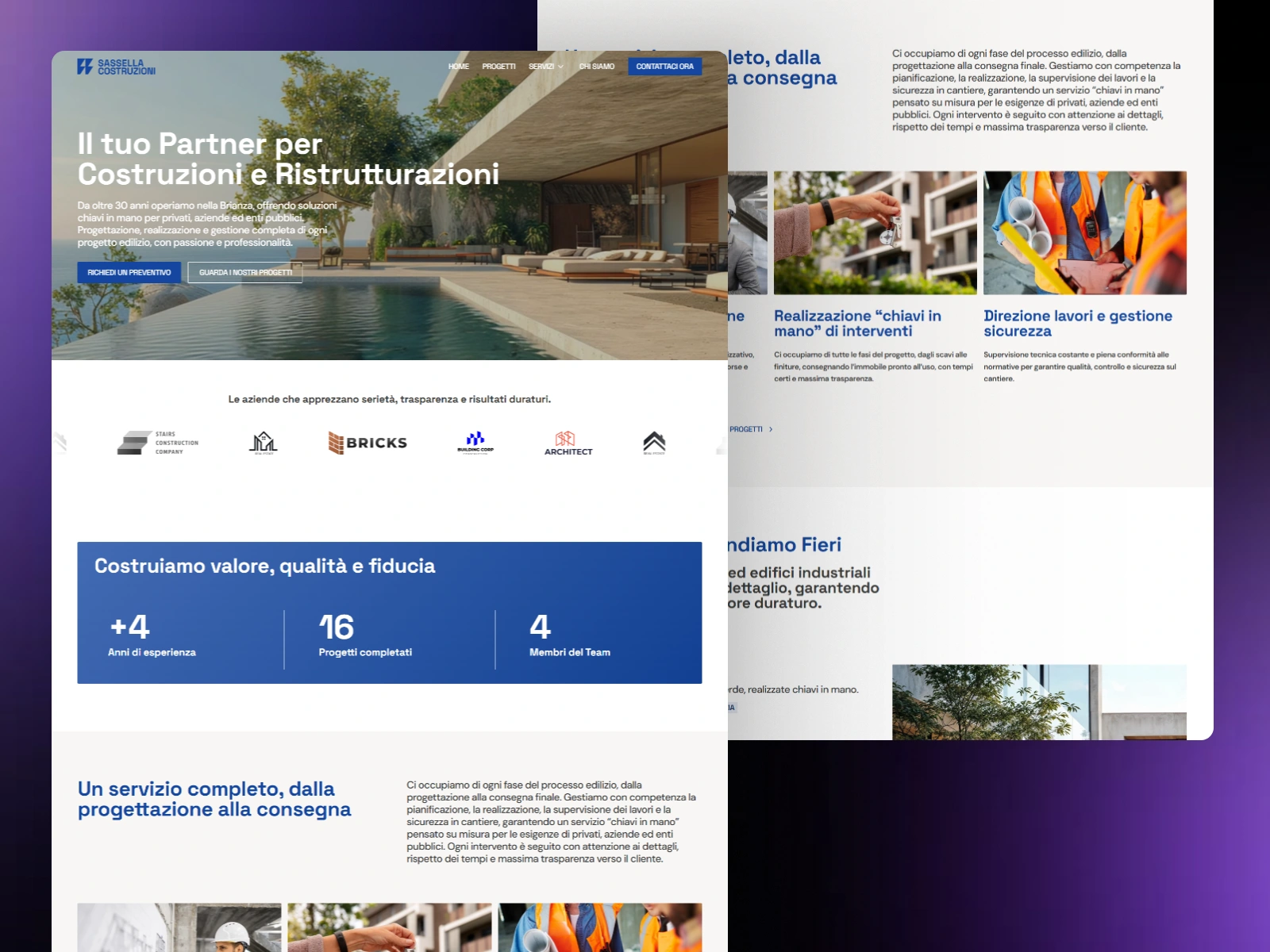Open the keys handover photo in back window
The width and height of the screenshot is (1270, 952).
(x=876, y=232)
